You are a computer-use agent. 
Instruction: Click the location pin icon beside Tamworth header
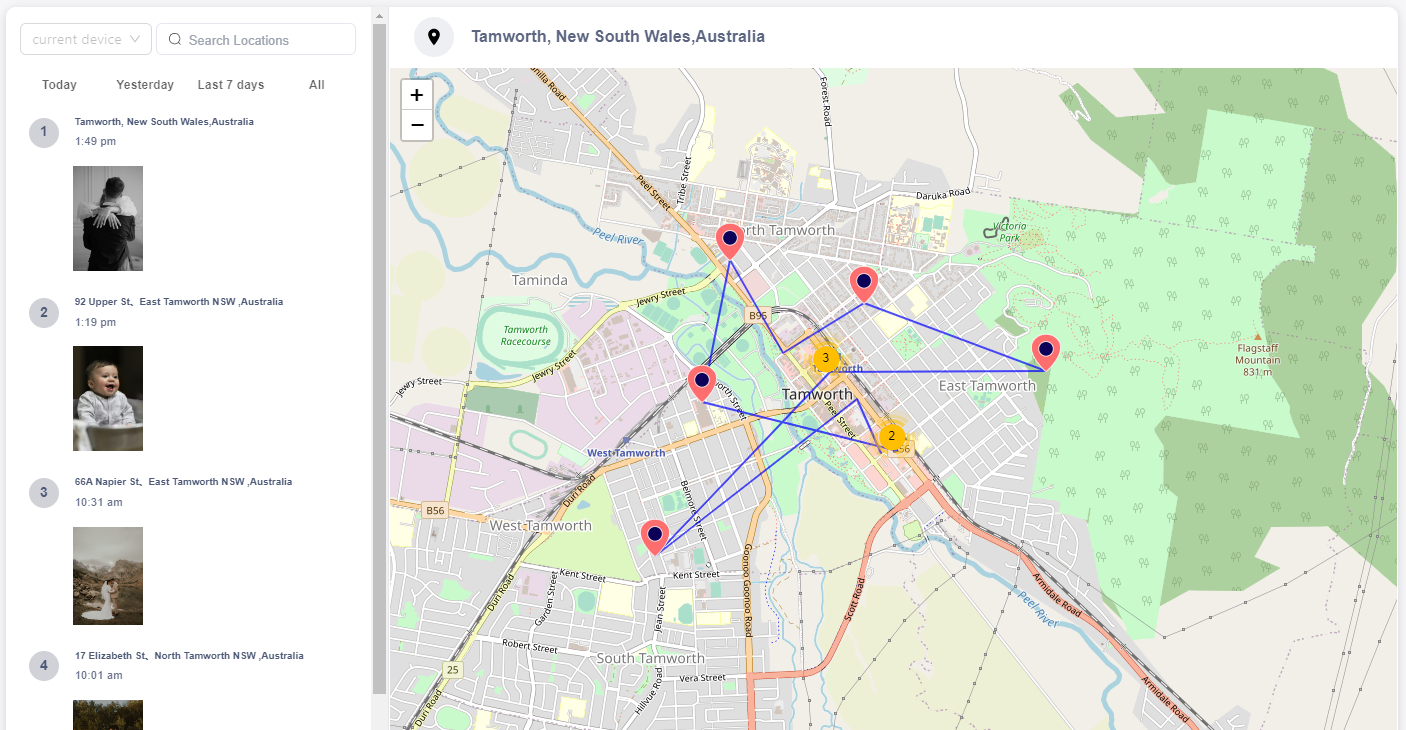coord(433,36)
